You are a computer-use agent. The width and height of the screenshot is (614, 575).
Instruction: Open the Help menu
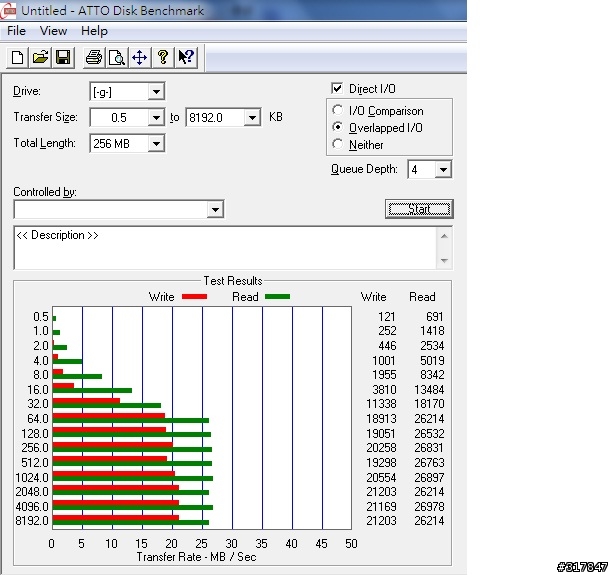coord(94,31)
